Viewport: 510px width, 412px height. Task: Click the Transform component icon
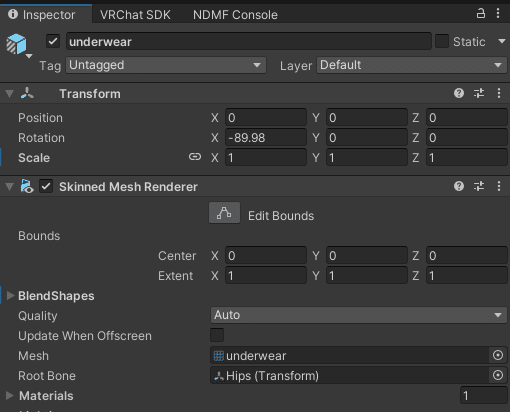coord(27,93)
